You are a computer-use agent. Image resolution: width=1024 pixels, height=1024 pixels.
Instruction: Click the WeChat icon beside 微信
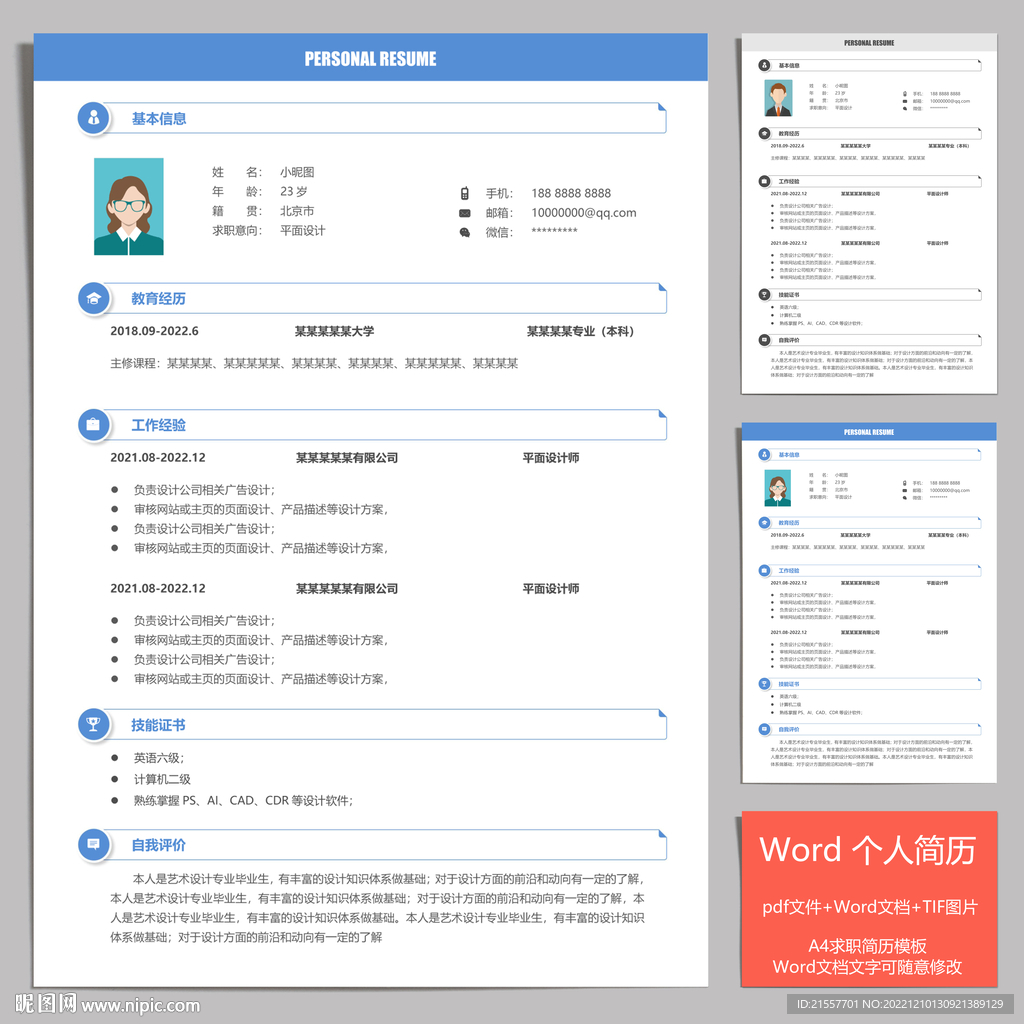pos(464,232)
